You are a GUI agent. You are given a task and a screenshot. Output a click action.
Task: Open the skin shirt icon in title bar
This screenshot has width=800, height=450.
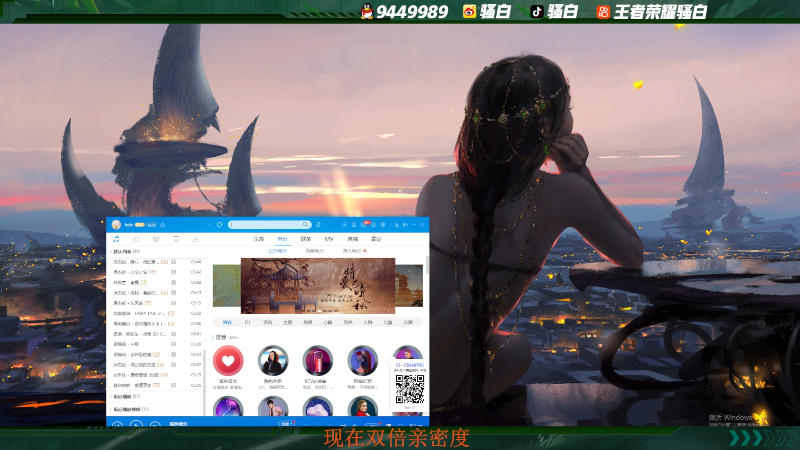tap(373, 224)
